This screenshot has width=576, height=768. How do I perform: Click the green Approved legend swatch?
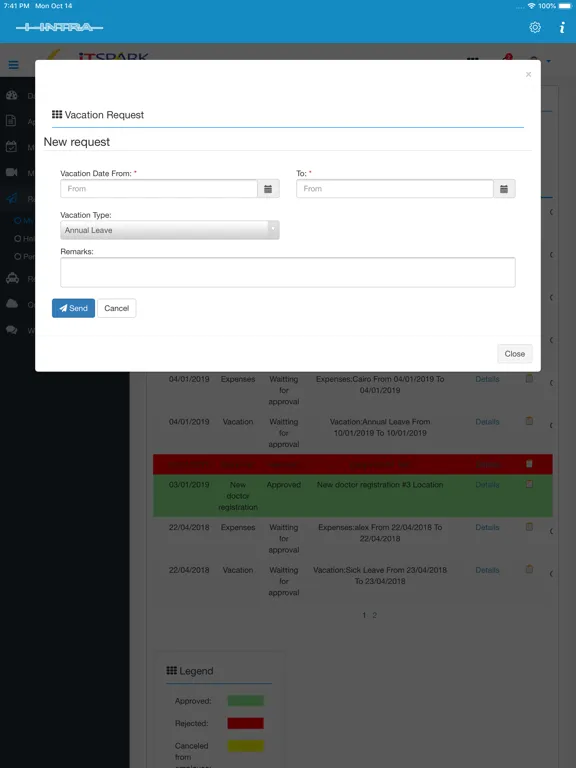point(245,700)
